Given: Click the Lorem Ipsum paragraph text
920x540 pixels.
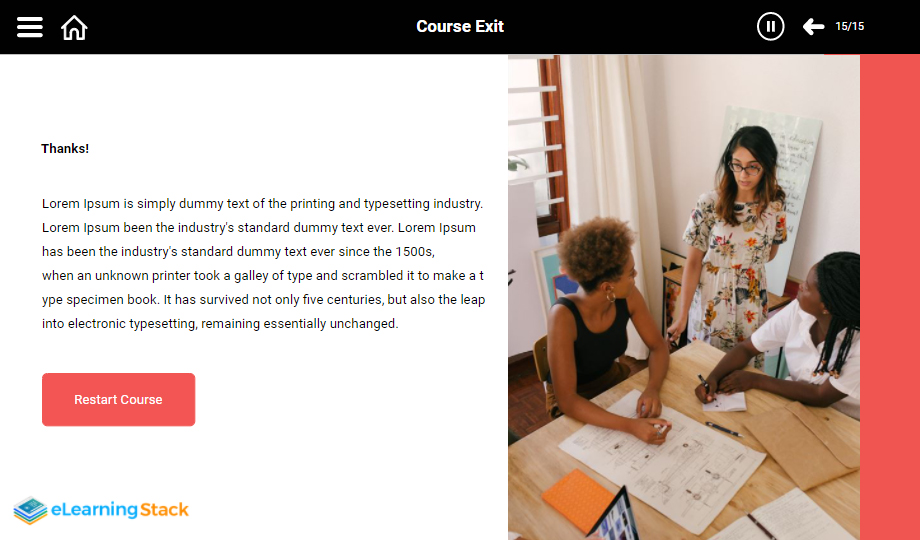Looking at the screenshot, I should (x=262, y=263).
